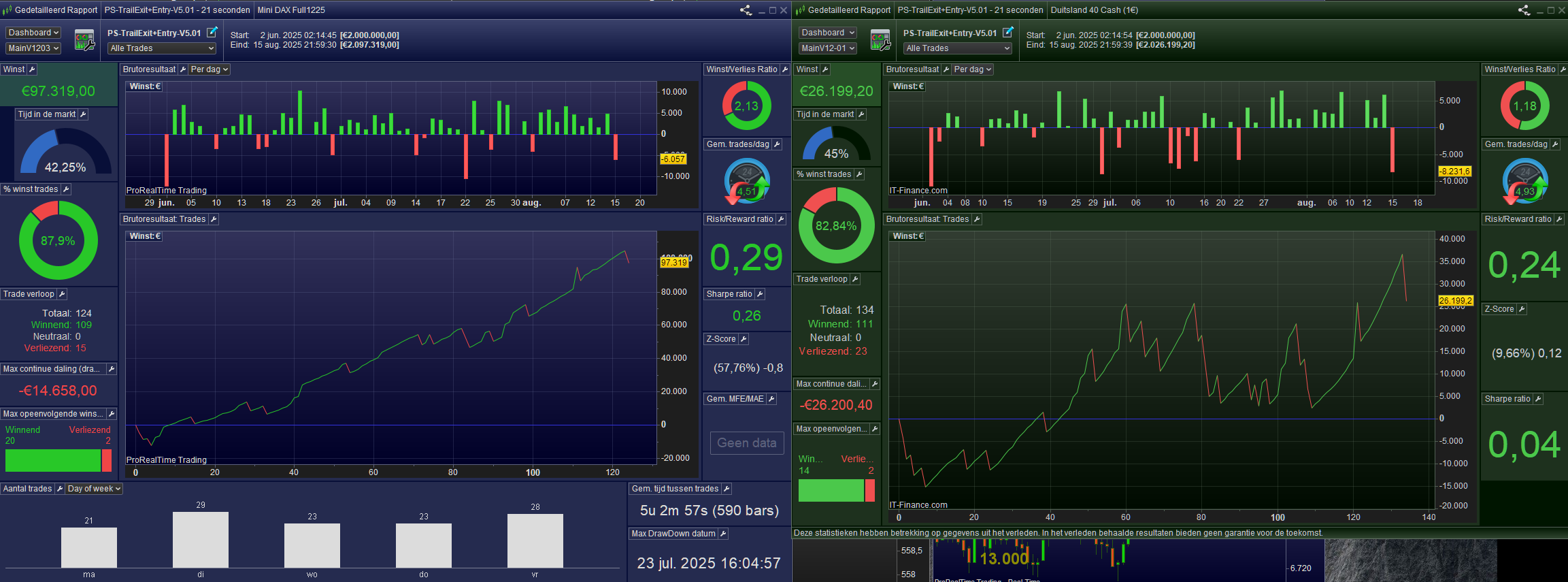Configure Brutoresultaat: Trades chart, Mini DAX window
Viewport: 1568px width, 582px height.
214,219
